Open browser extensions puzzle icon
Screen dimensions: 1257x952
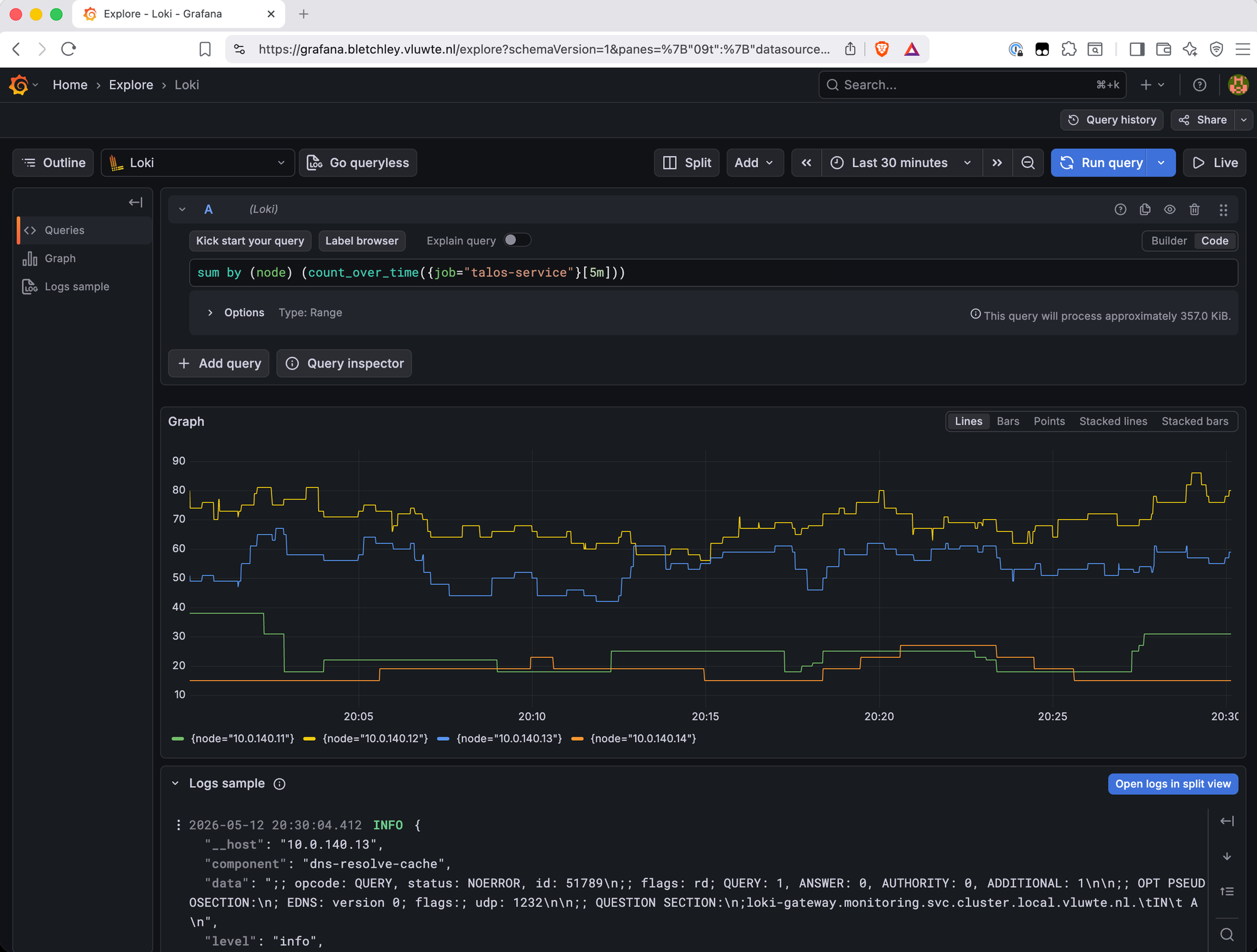pos(1068,49)
